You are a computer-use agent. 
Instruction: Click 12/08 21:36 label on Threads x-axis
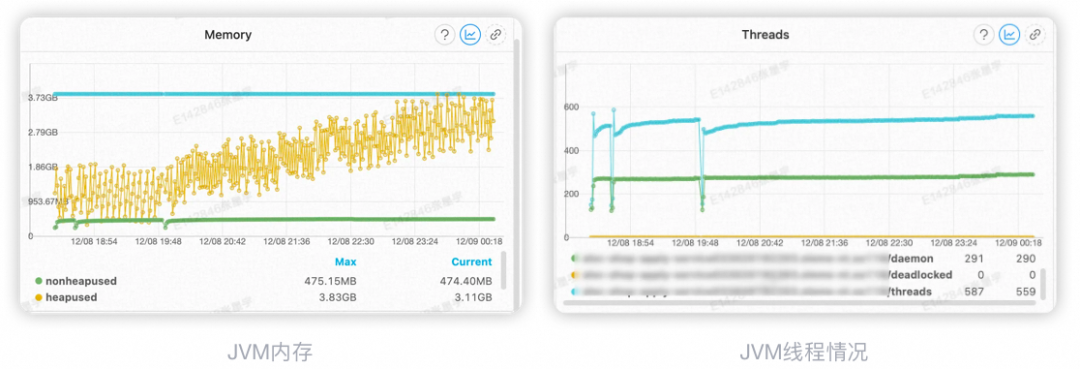click(824, 243)
